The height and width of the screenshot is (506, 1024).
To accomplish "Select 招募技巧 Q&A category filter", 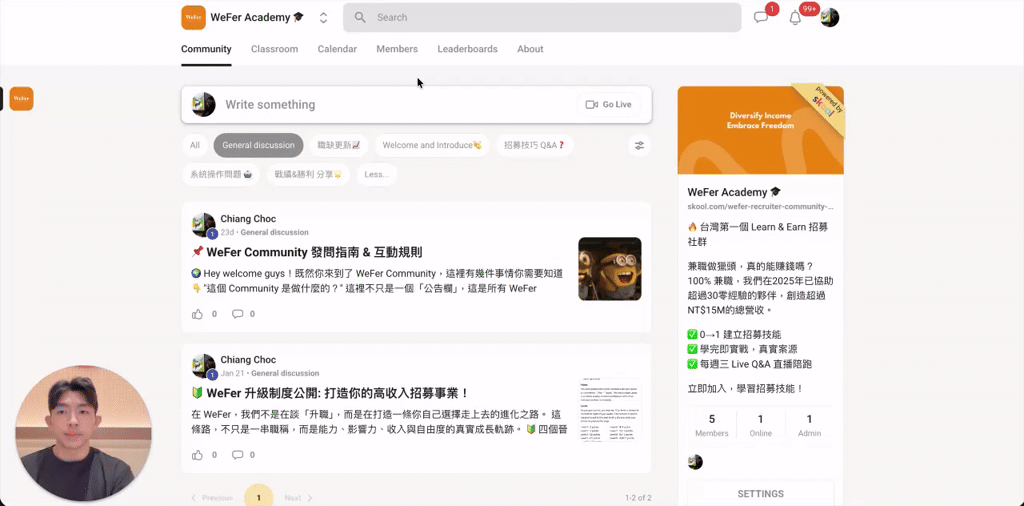I will 534,145.
